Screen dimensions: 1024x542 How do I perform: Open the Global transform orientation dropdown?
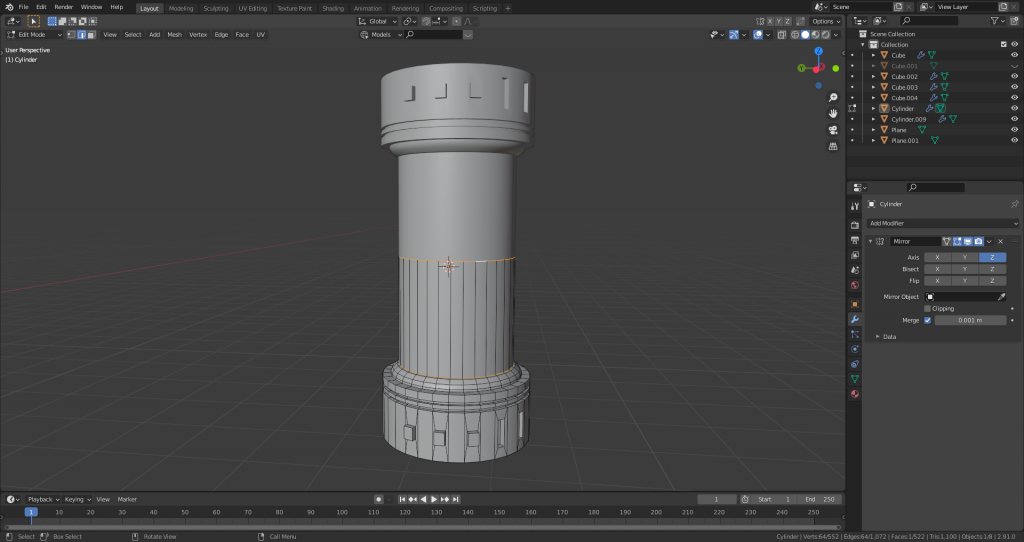point(377,21)
